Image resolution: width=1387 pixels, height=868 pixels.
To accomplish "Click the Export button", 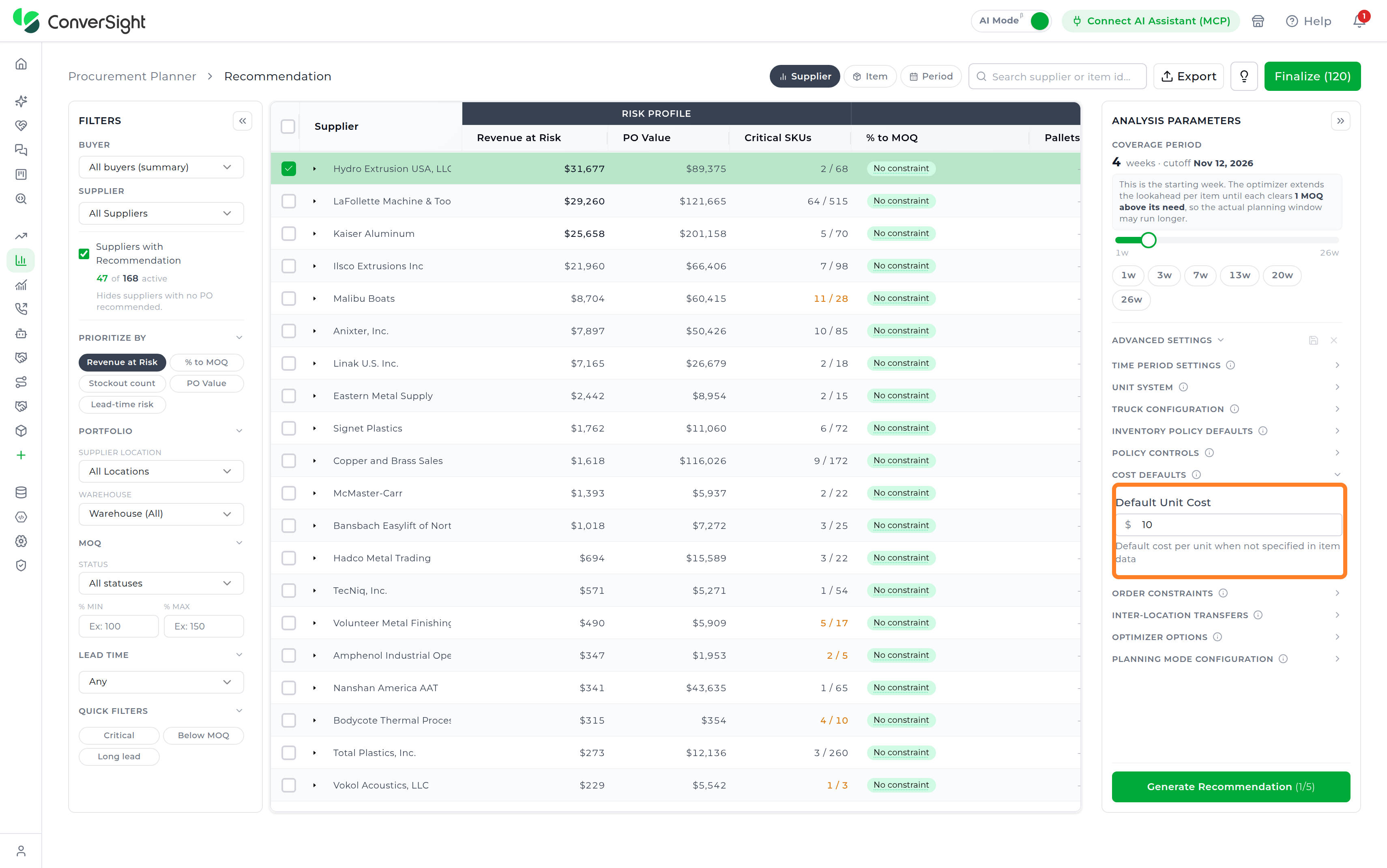I will [1188, 76].
